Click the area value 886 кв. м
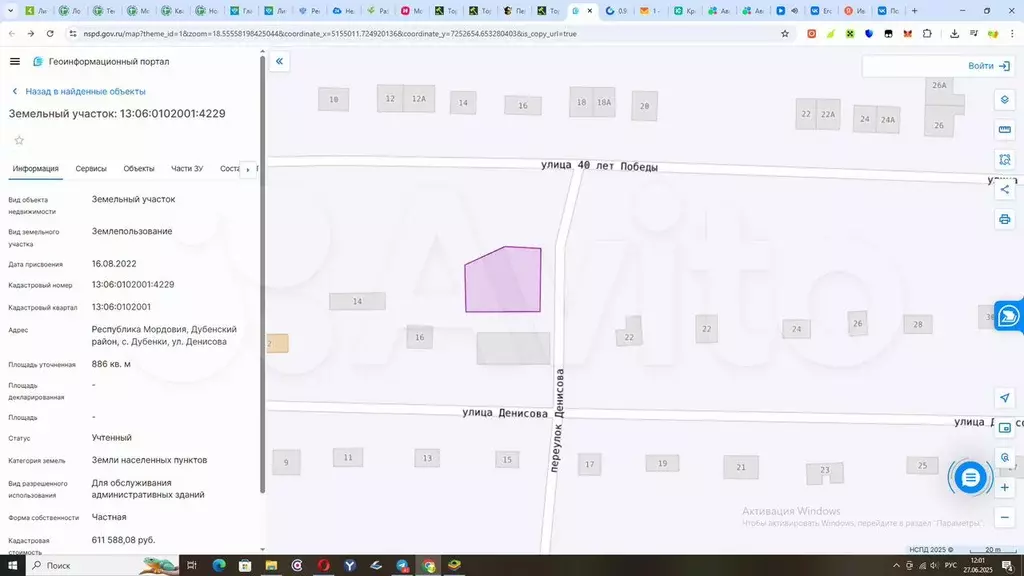Image resolution: width=1024 pixels, height=576 pixels. [111, 364]
